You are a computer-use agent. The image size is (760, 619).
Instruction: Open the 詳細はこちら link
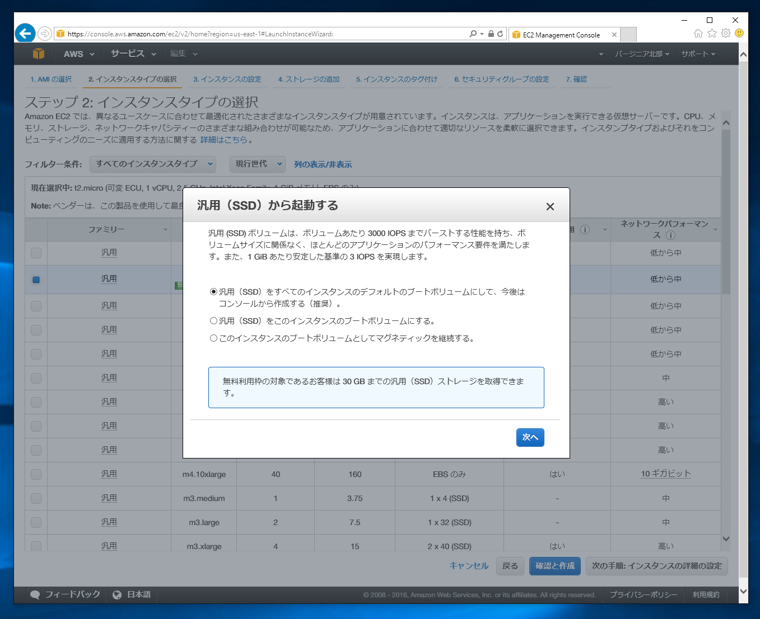[223, 140]
